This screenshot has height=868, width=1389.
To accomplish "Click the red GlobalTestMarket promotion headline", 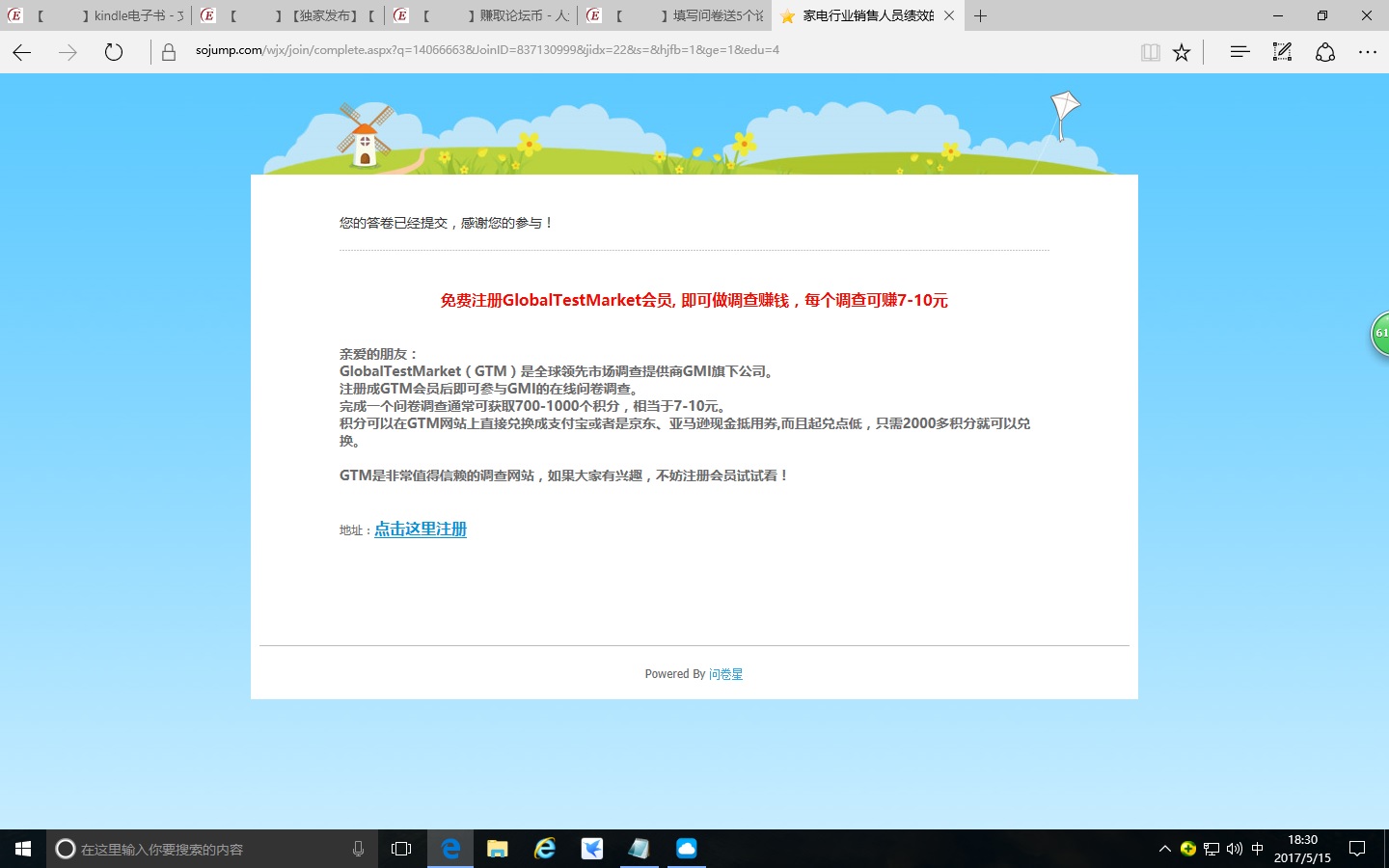I will pos(694,301).
